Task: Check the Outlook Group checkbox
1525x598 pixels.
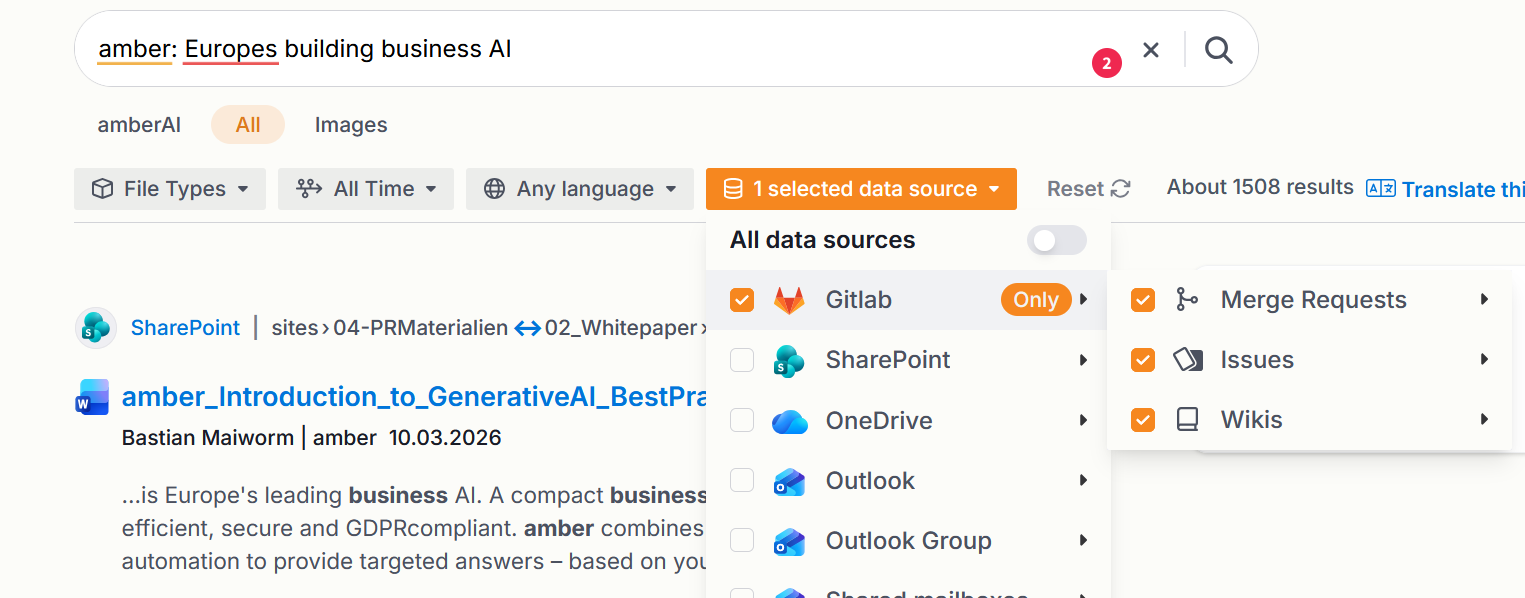Action: click(x=742, y=541)
